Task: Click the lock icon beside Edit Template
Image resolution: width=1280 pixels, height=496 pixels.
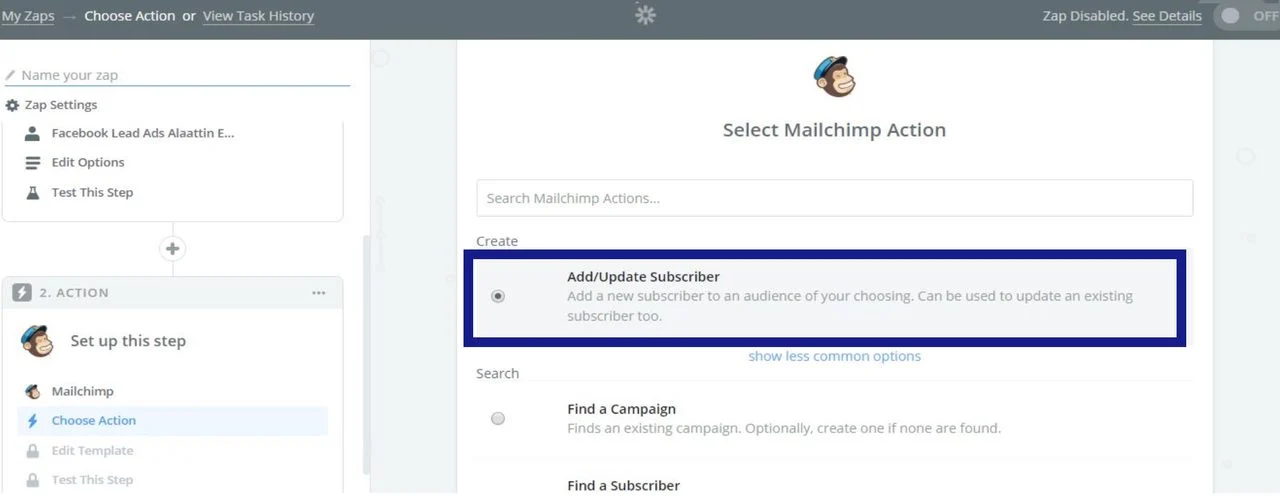Action: (x=33, y=451)
